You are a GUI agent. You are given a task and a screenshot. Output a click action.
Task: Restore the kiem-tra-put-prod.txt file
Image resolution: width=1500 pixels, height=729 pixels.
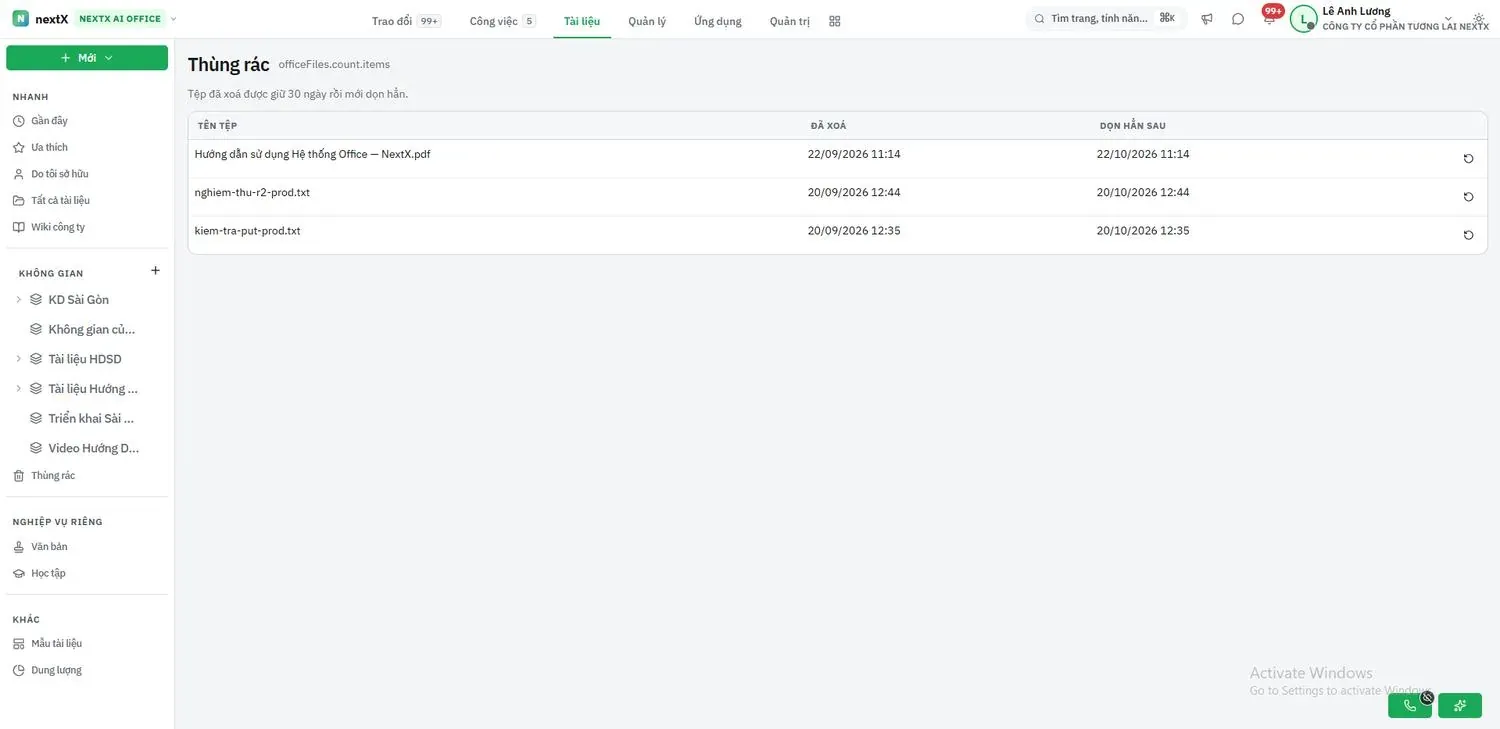(x=1468, y=235)
